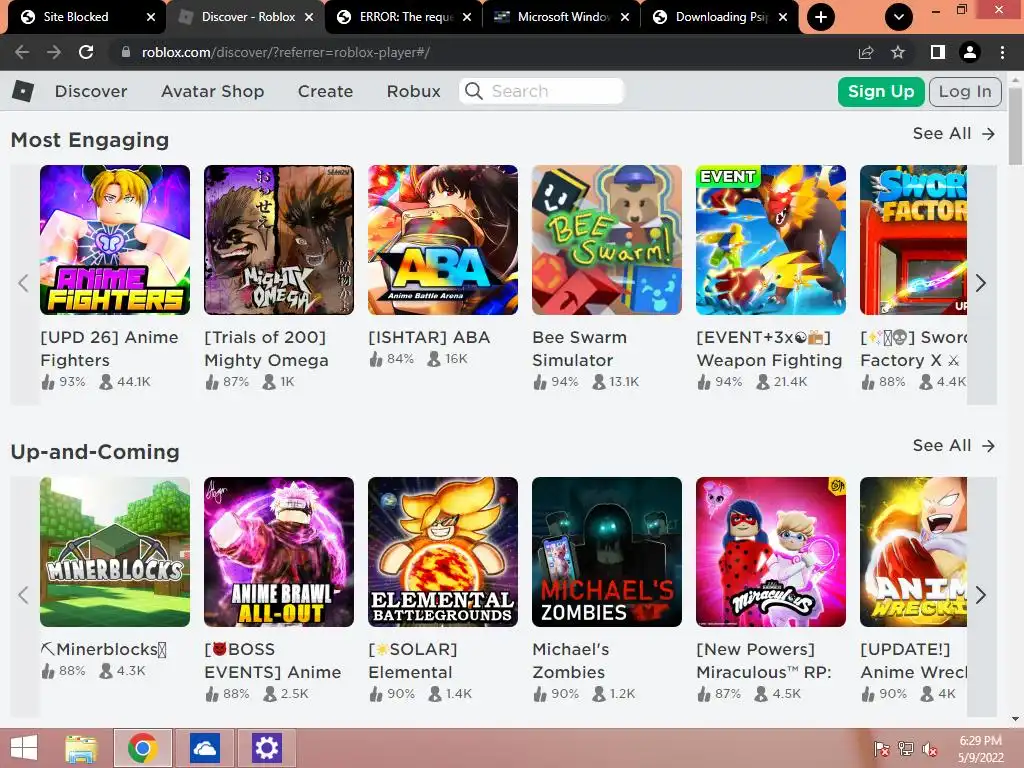Open the Bee Swarm game thumbnail
Screen dimensions: 1024x768
[x=607, y=240]
